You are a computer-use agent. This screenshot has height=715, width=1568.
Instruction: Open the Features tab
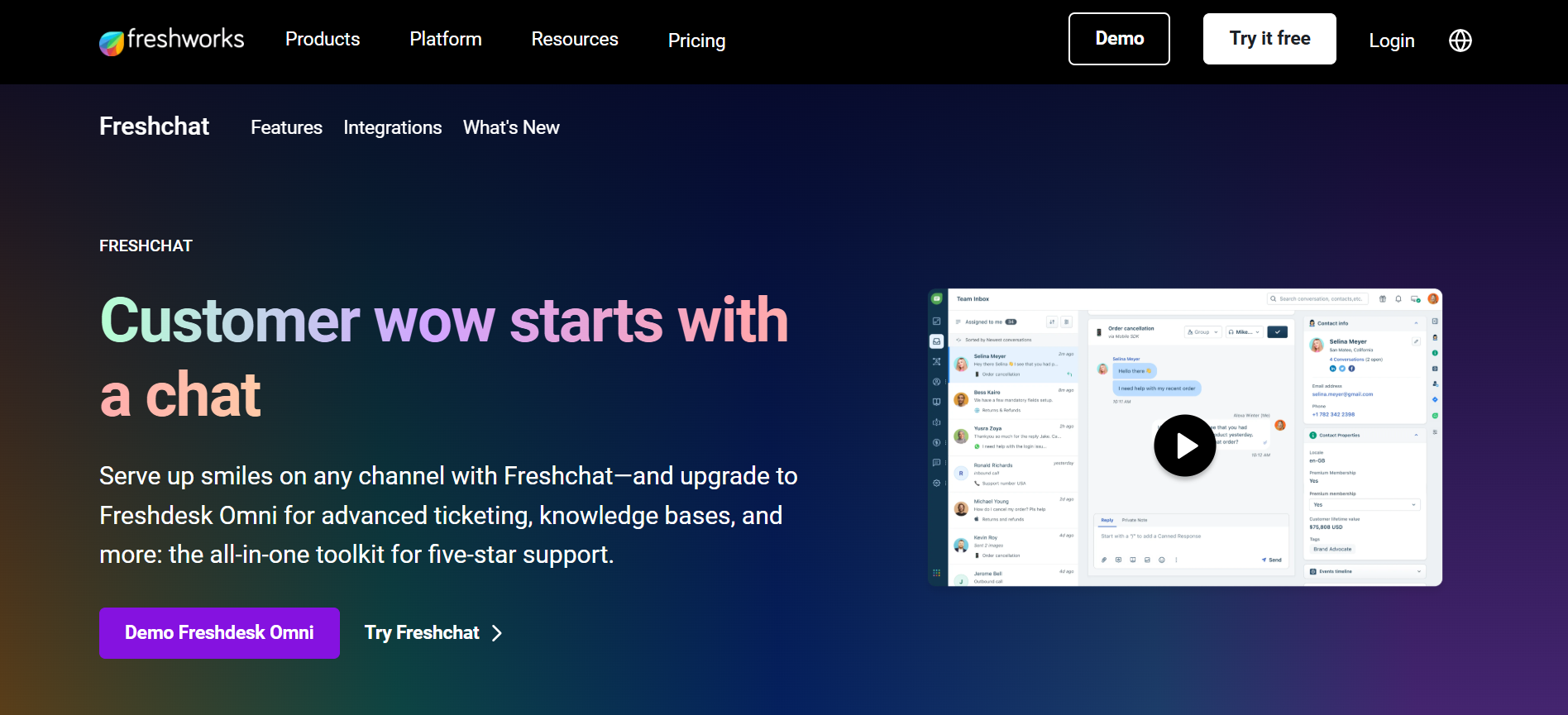[x=286, y=127]
